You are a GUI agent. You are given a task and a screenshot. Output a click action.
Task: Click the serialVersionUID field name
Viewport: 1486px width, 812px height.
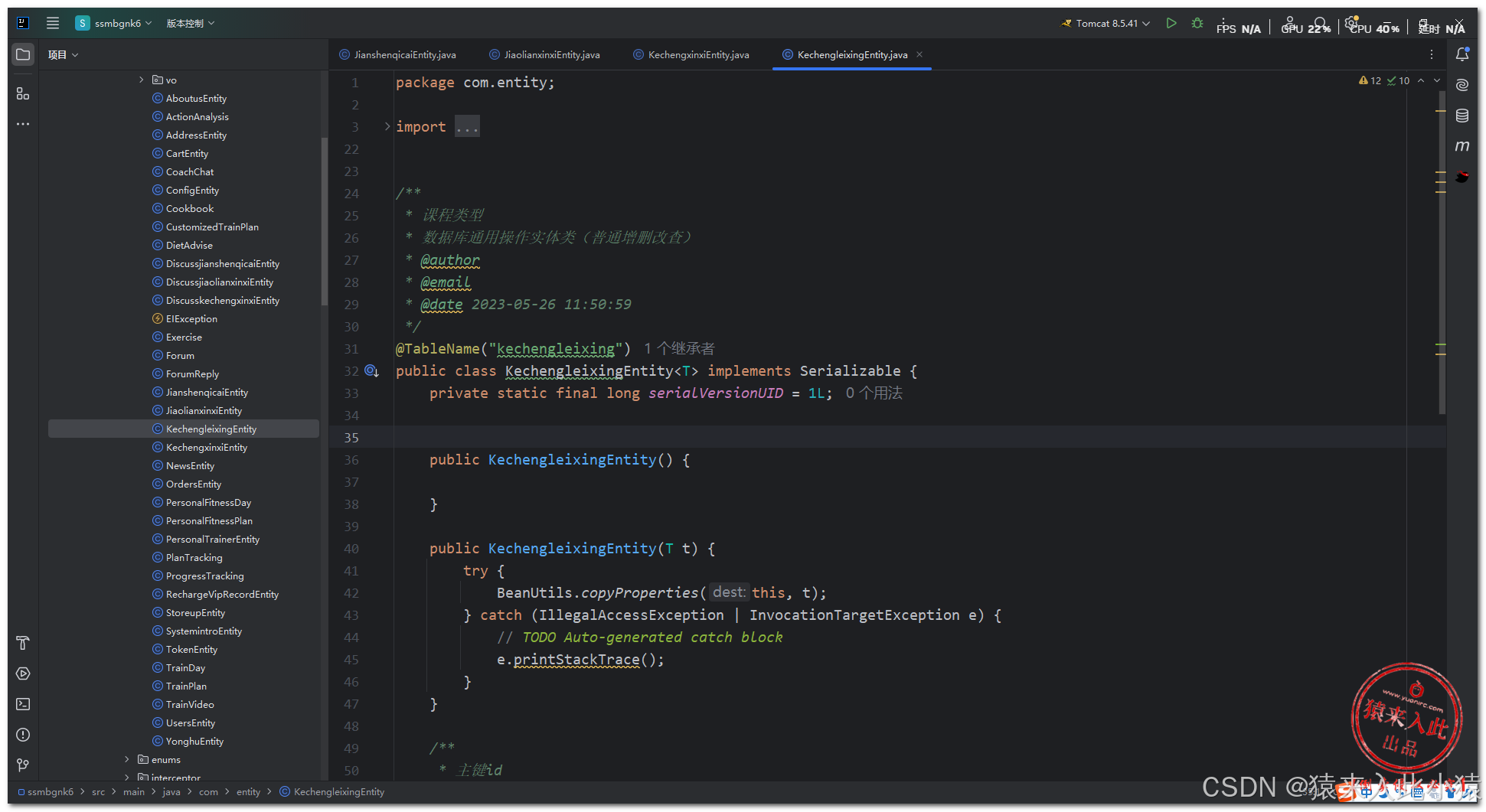pyautogui.click(x=716, y=393)
